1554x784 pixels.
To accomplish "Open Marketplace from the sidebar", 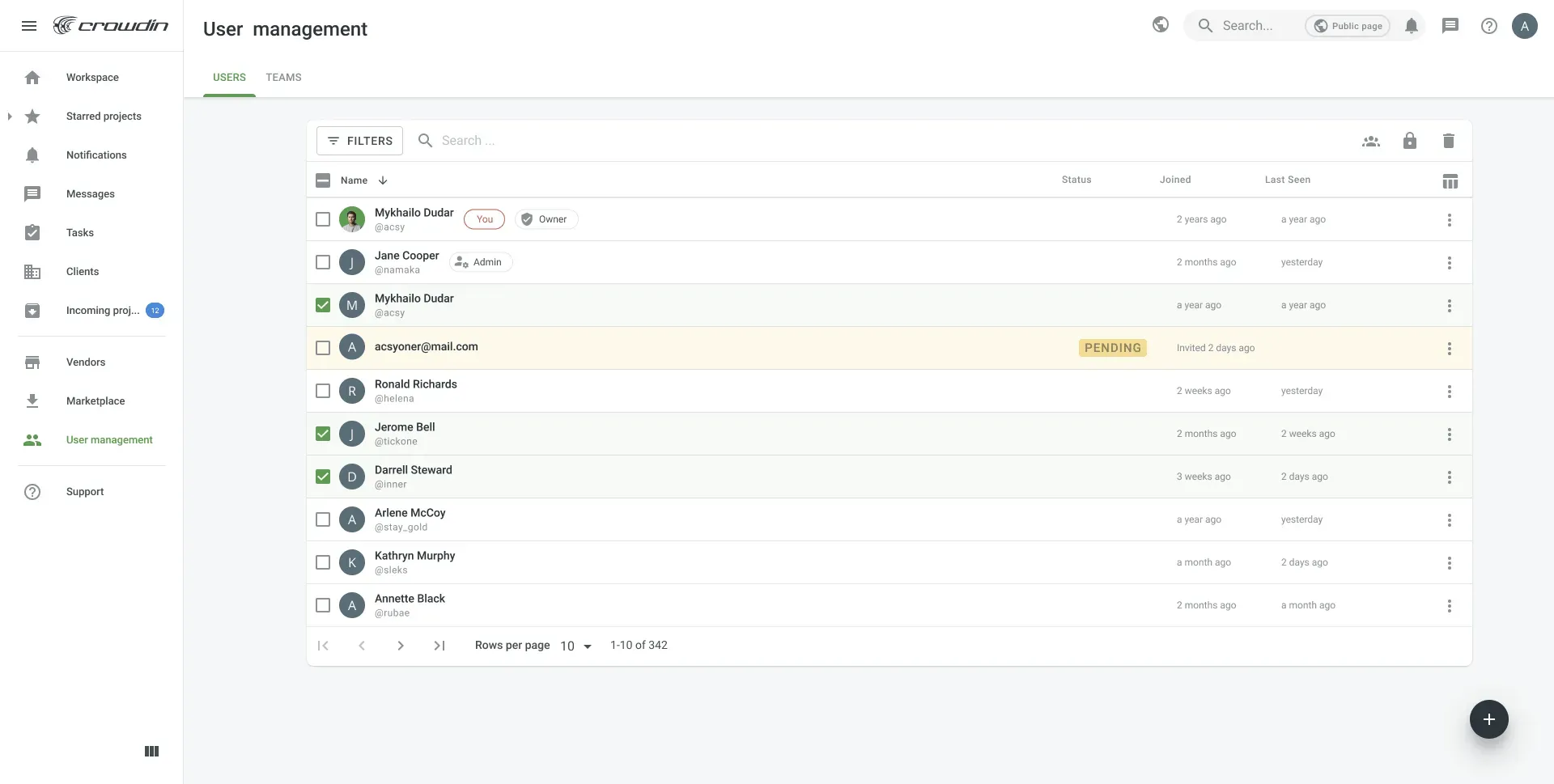I will (96, 401).
